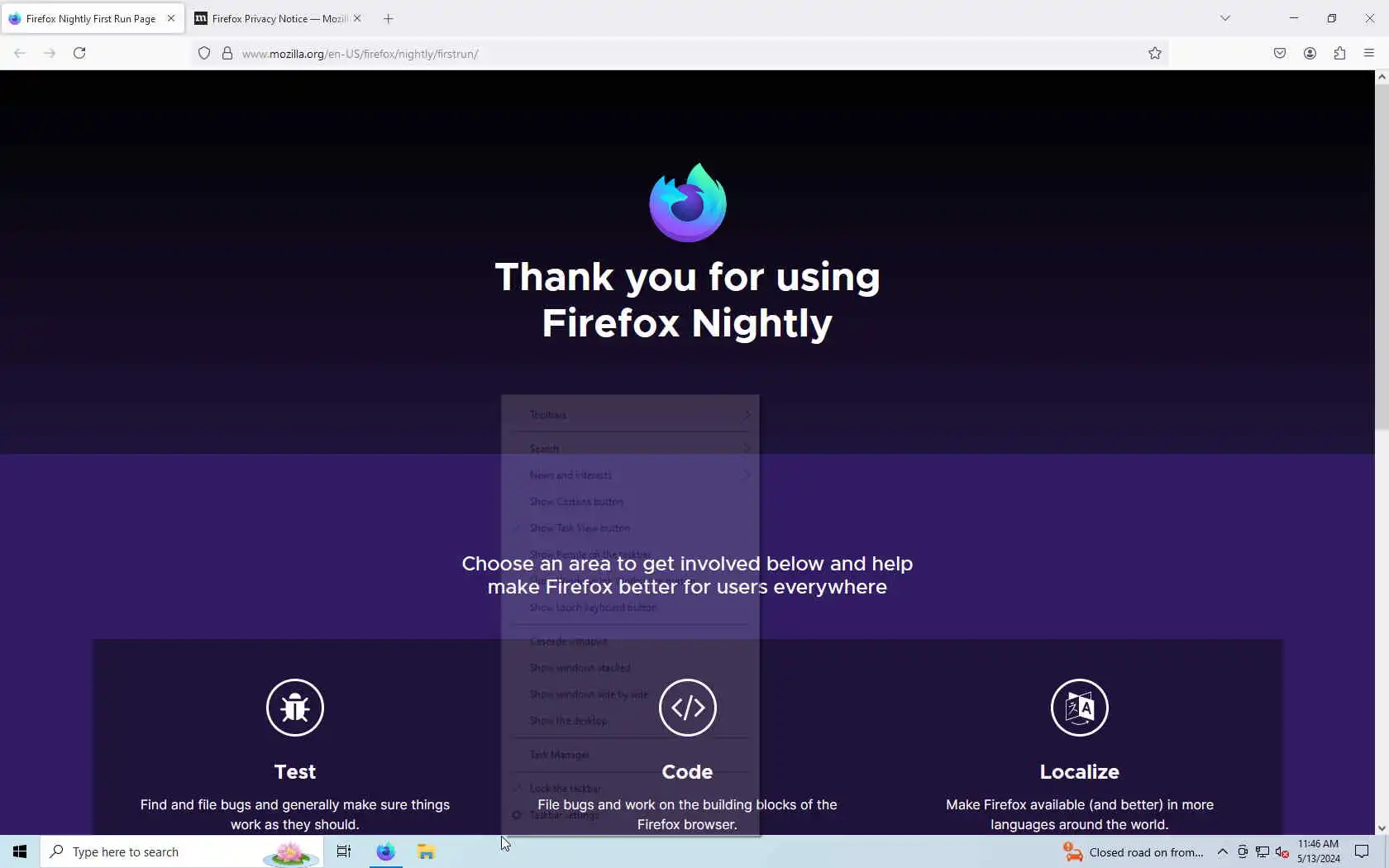Open Task Manager from context menu
This screenshot has height=868, width=1389.
click(x=630, y=754)
